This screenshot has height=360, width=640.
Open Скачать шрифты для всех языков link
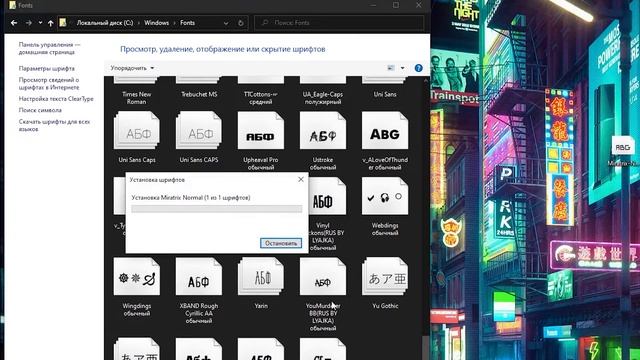[x=54, y=125]
